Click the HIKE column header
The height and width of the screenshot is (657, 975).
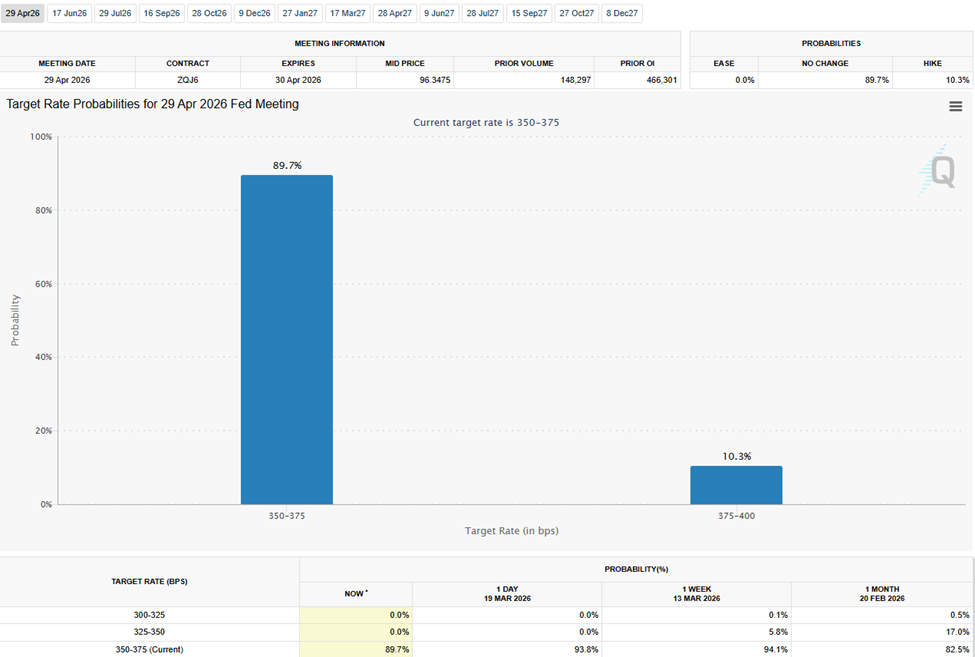933,63
